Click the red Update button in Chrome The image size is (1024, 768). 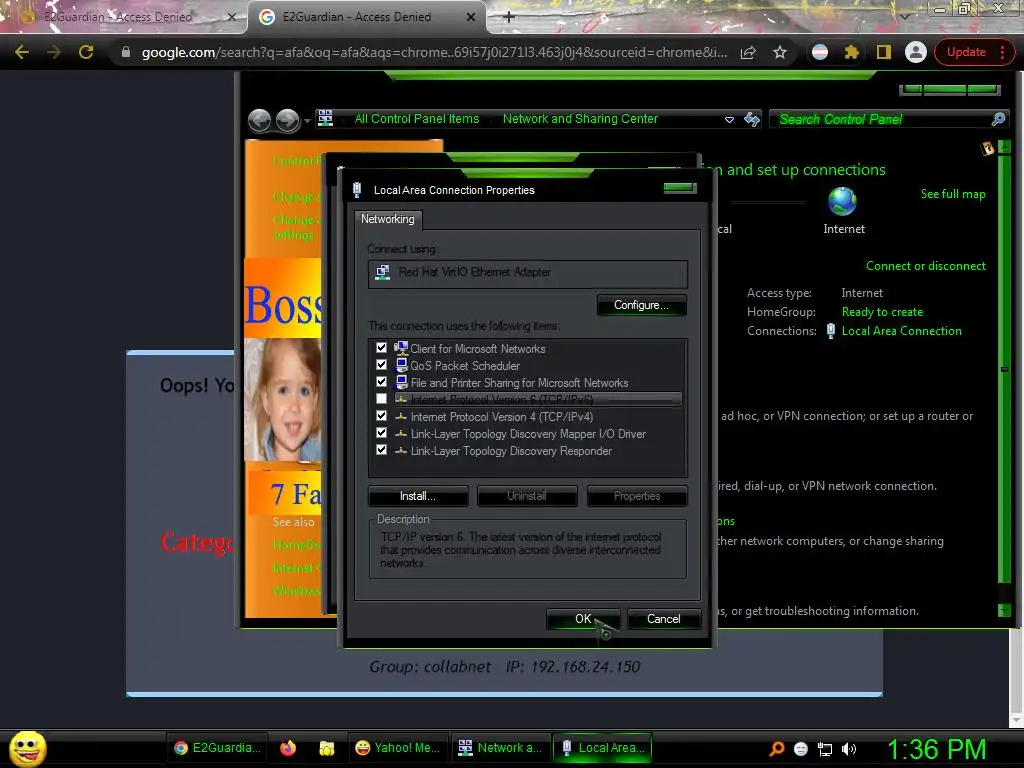point(966,52)
